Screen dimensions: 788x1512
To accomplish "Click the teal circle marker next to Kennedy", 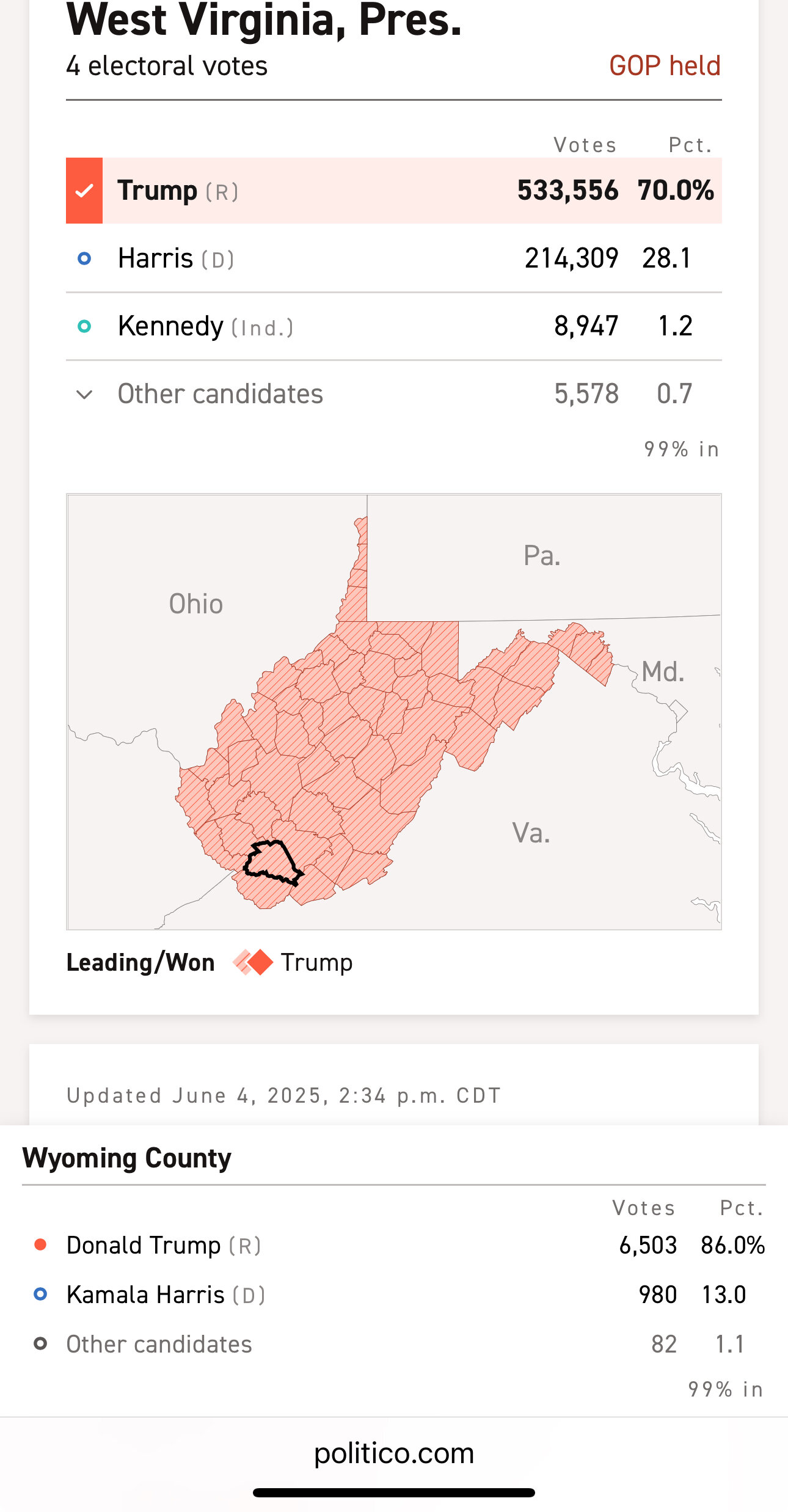I will click(84, 326).
